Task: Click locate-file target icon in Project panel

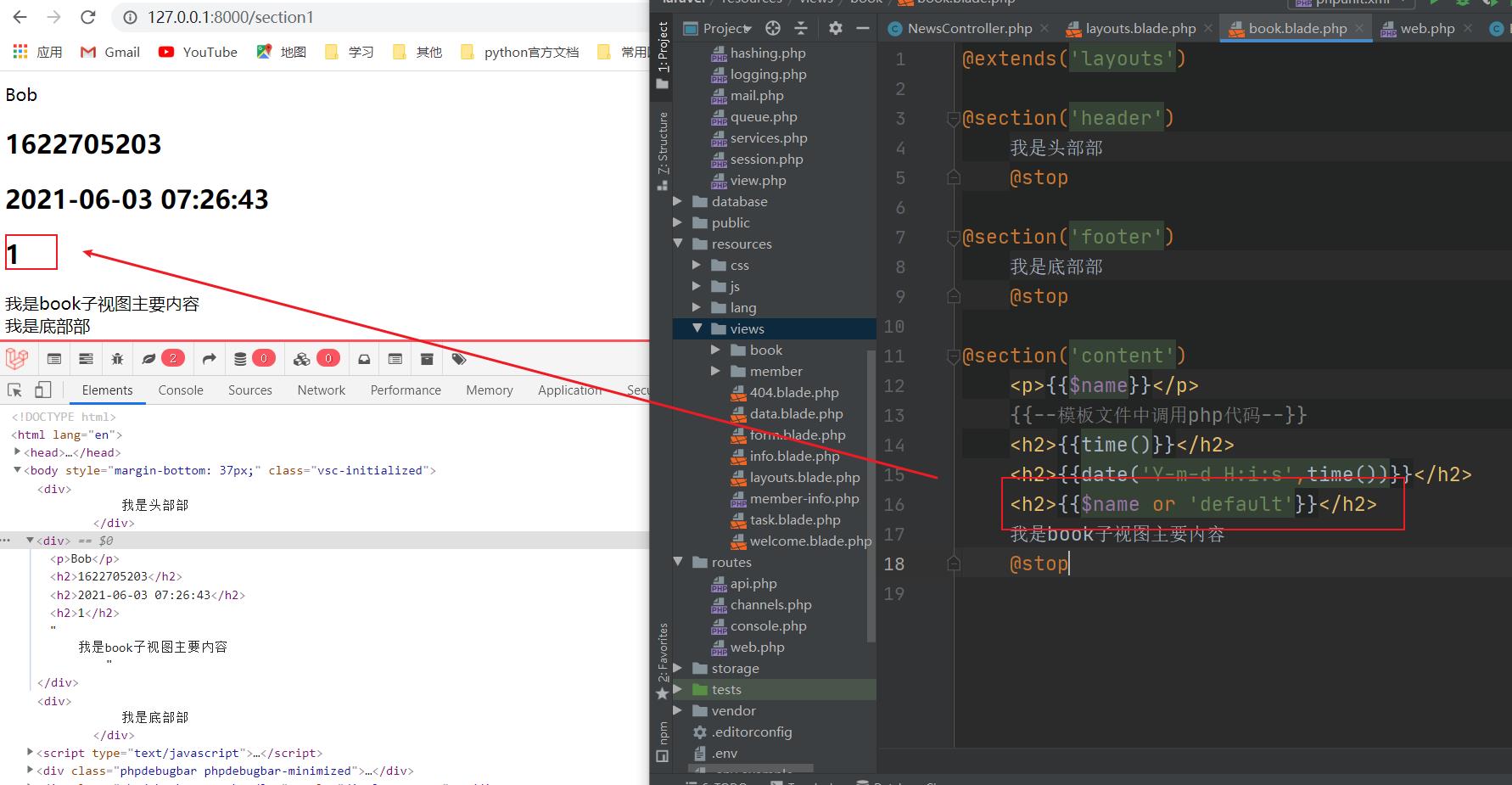Action: click(772, 28)
